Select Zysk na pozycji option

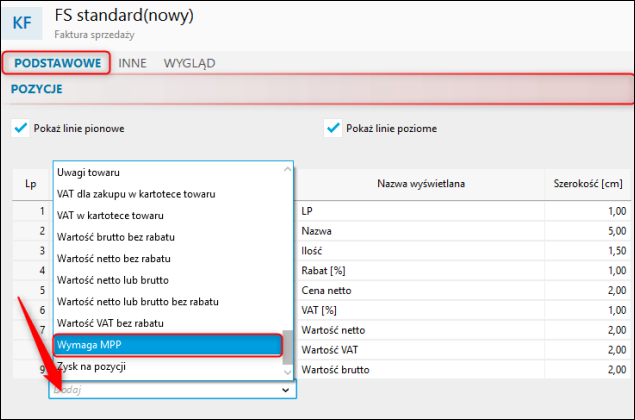168,367
